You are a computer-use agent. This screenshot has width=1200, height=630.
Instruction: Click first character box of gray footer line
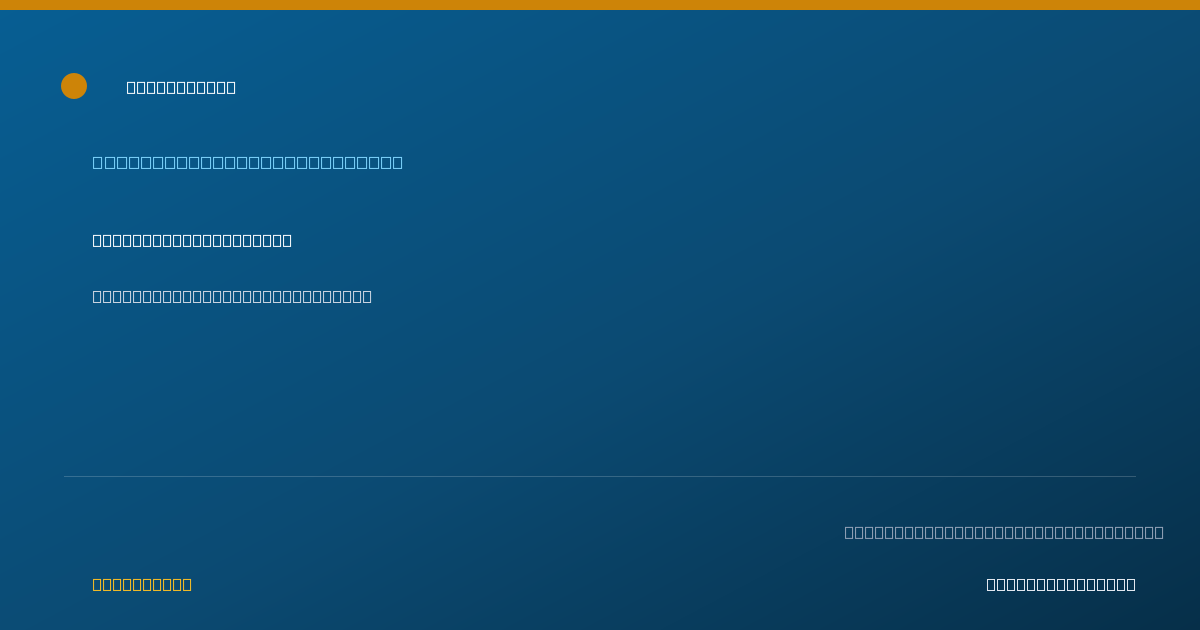click(849, 532)
